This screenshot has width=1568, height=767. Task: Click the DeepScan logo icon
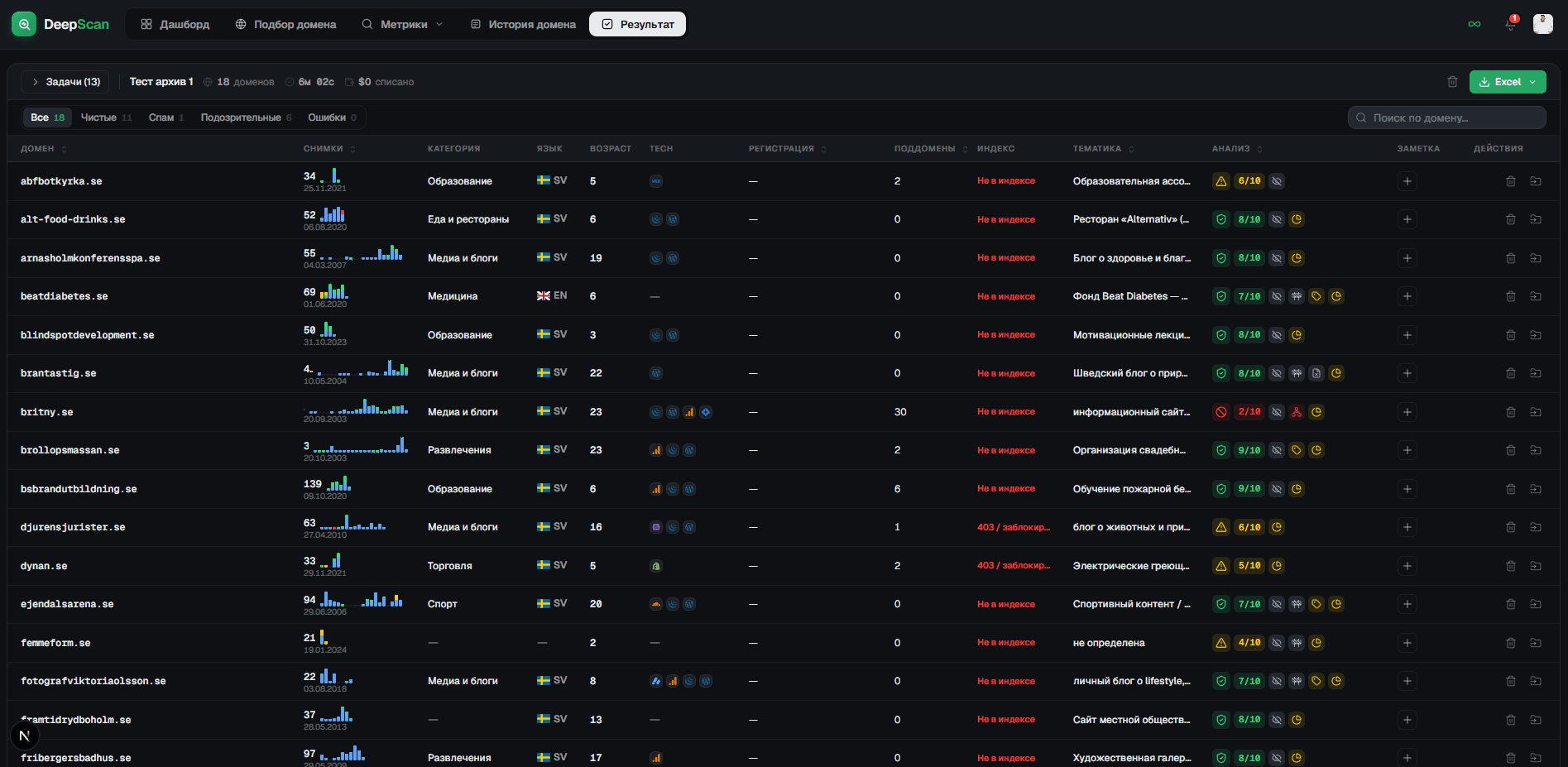(x=24, y=24)
